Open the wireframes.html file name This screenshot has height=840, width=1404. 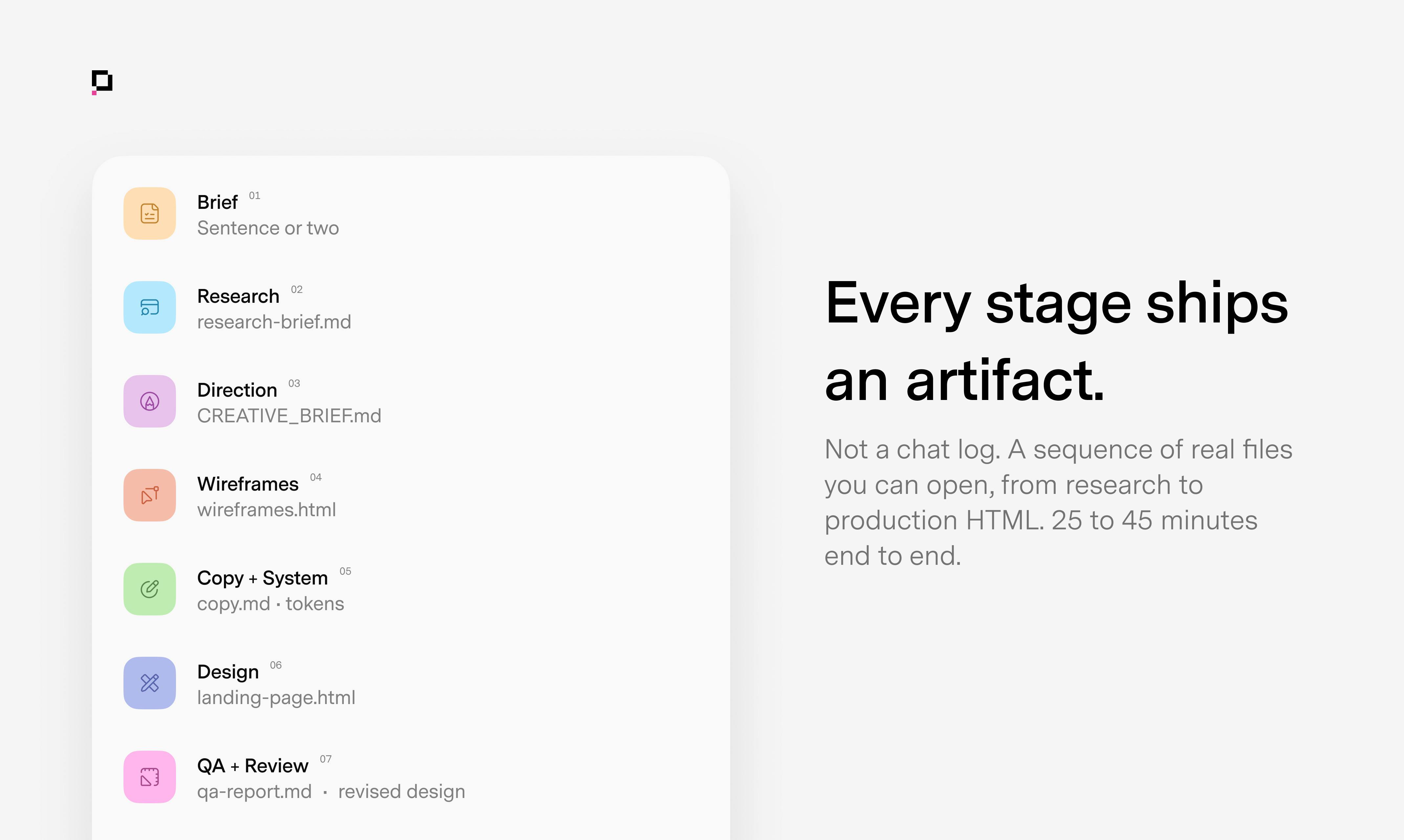[x=267, y=509]
